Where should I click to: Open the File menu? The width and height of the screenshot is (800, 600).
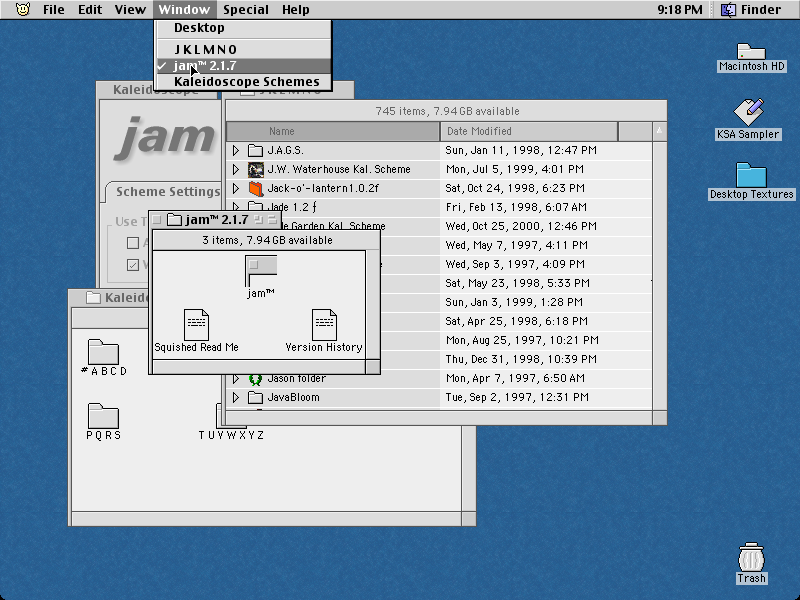(x=54, y=9)
